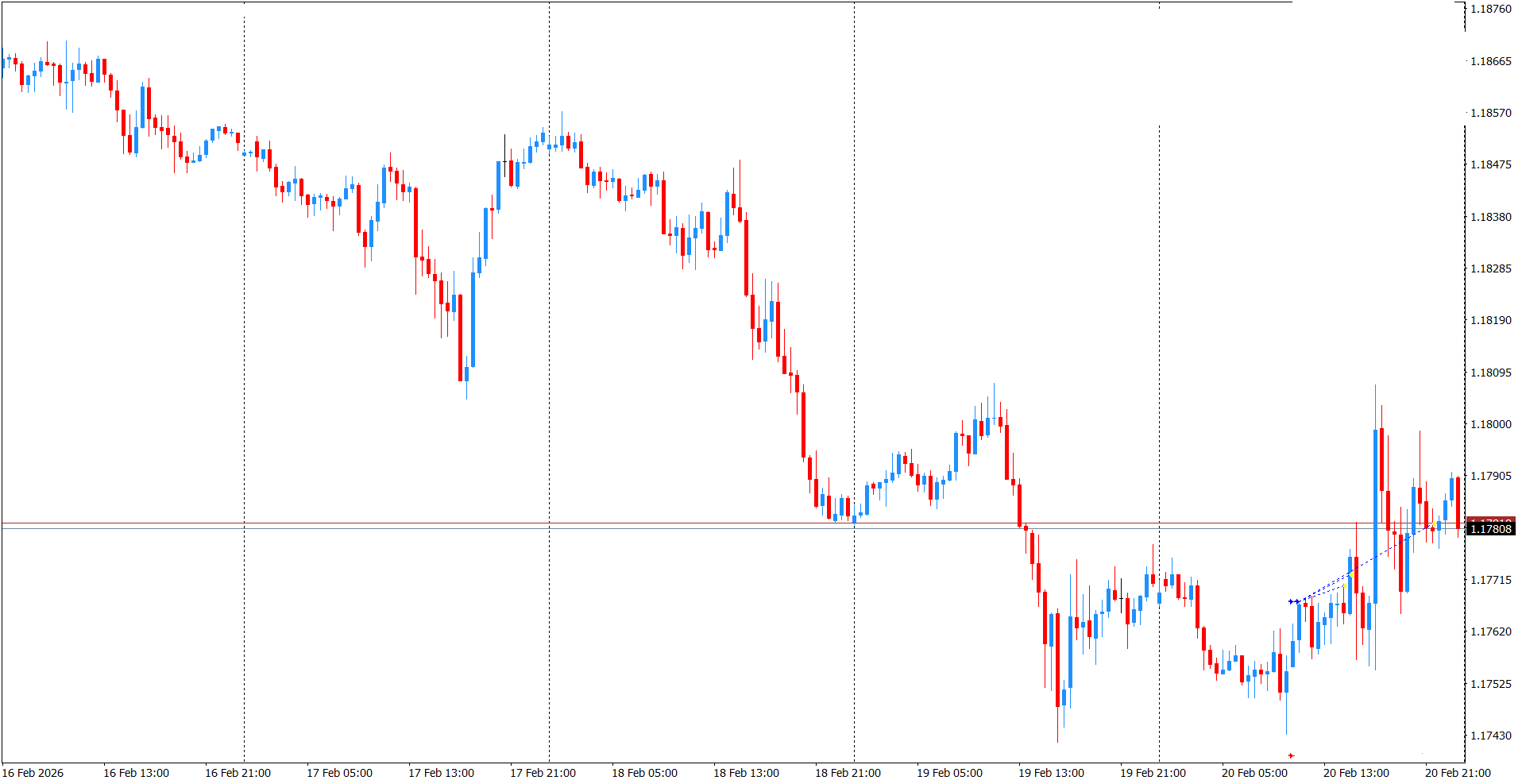1522x784 pixels.
Task: Select the '20 Feb 13:00' time label
Action: [x=1356, y=773]
